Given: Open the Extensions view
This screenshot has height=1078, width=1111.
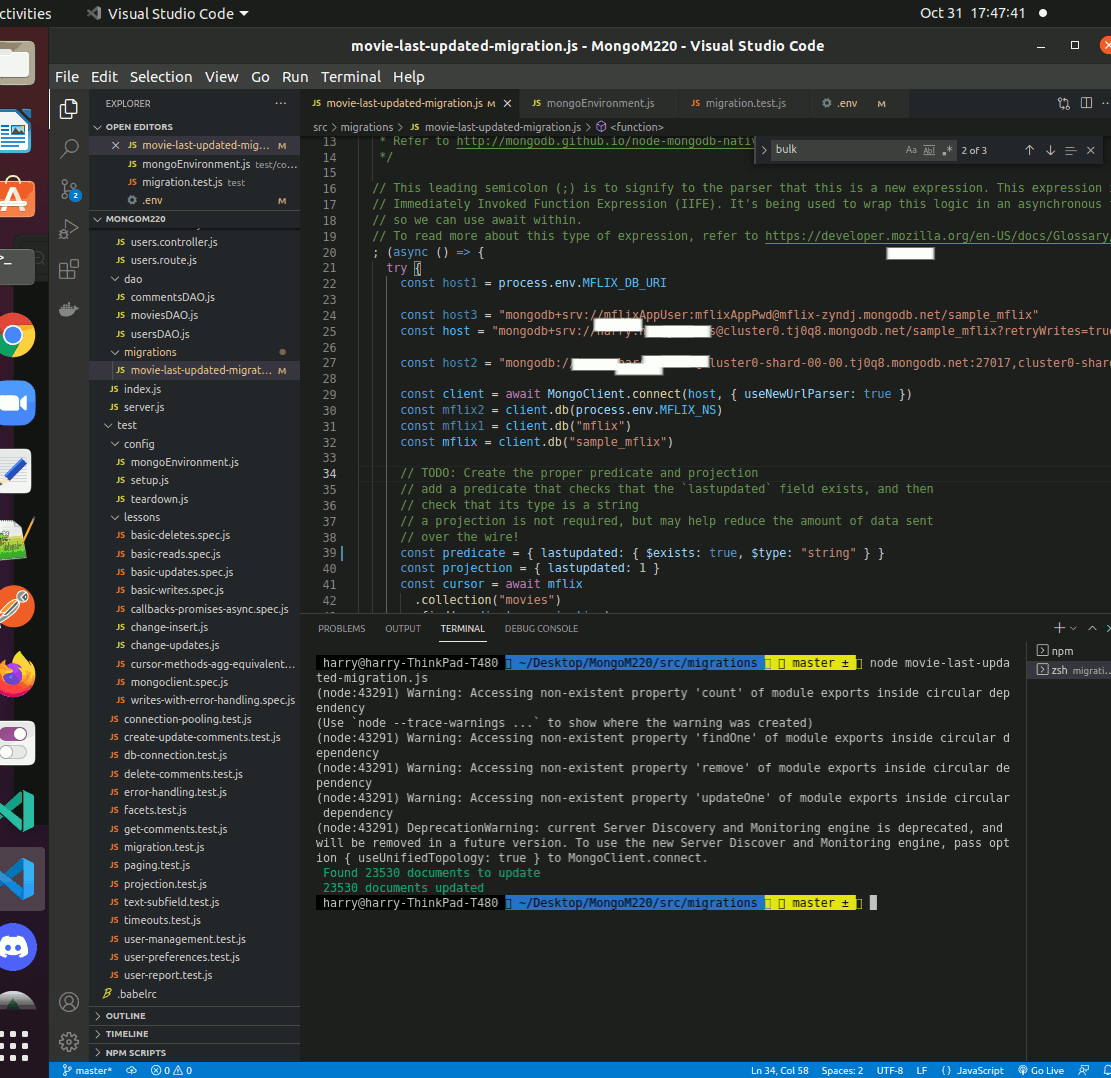Looking at the screenshot, I should coord(69,269).
